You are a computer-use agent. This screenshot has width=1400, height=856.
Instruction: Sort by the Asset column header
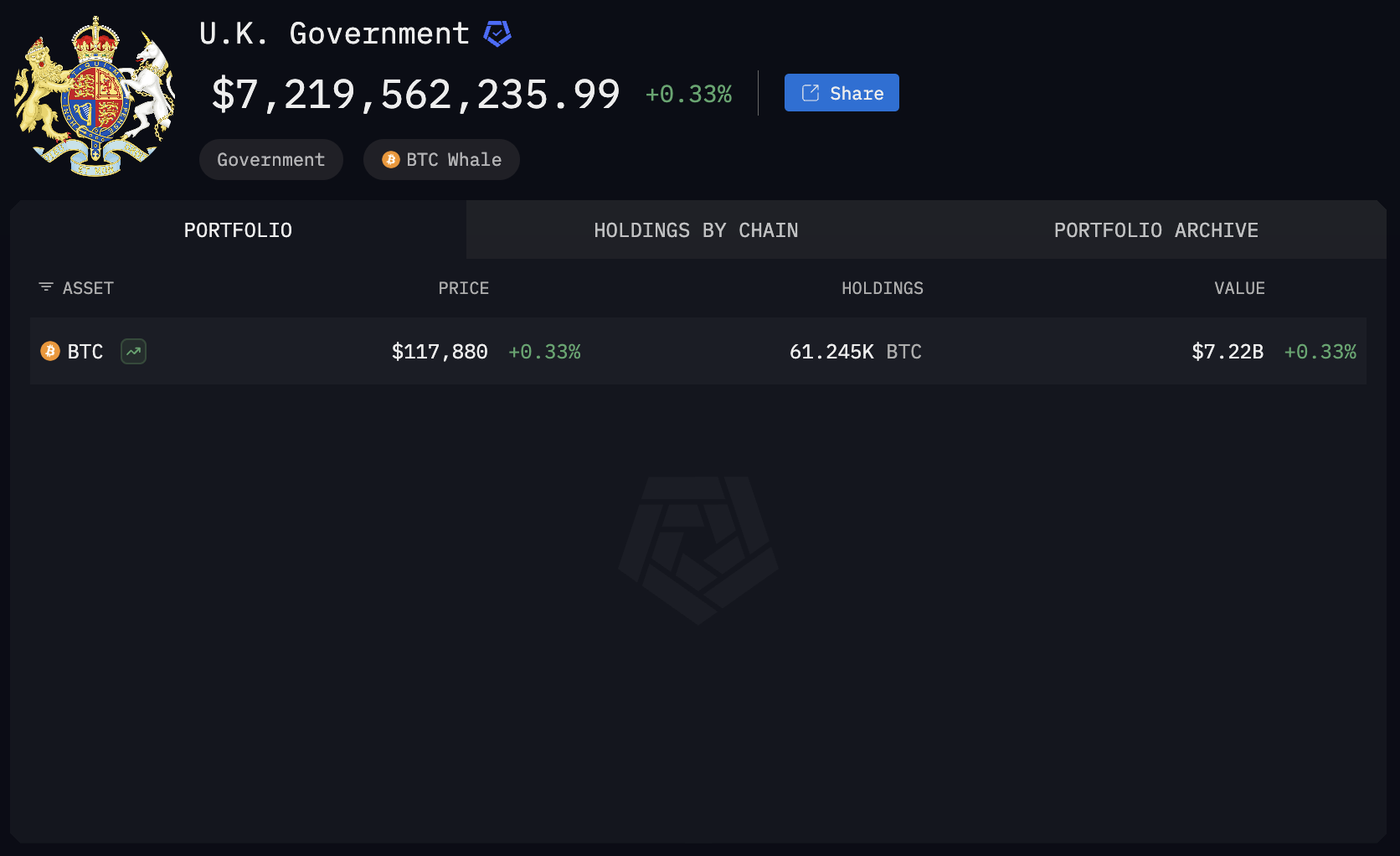point(88,288)
